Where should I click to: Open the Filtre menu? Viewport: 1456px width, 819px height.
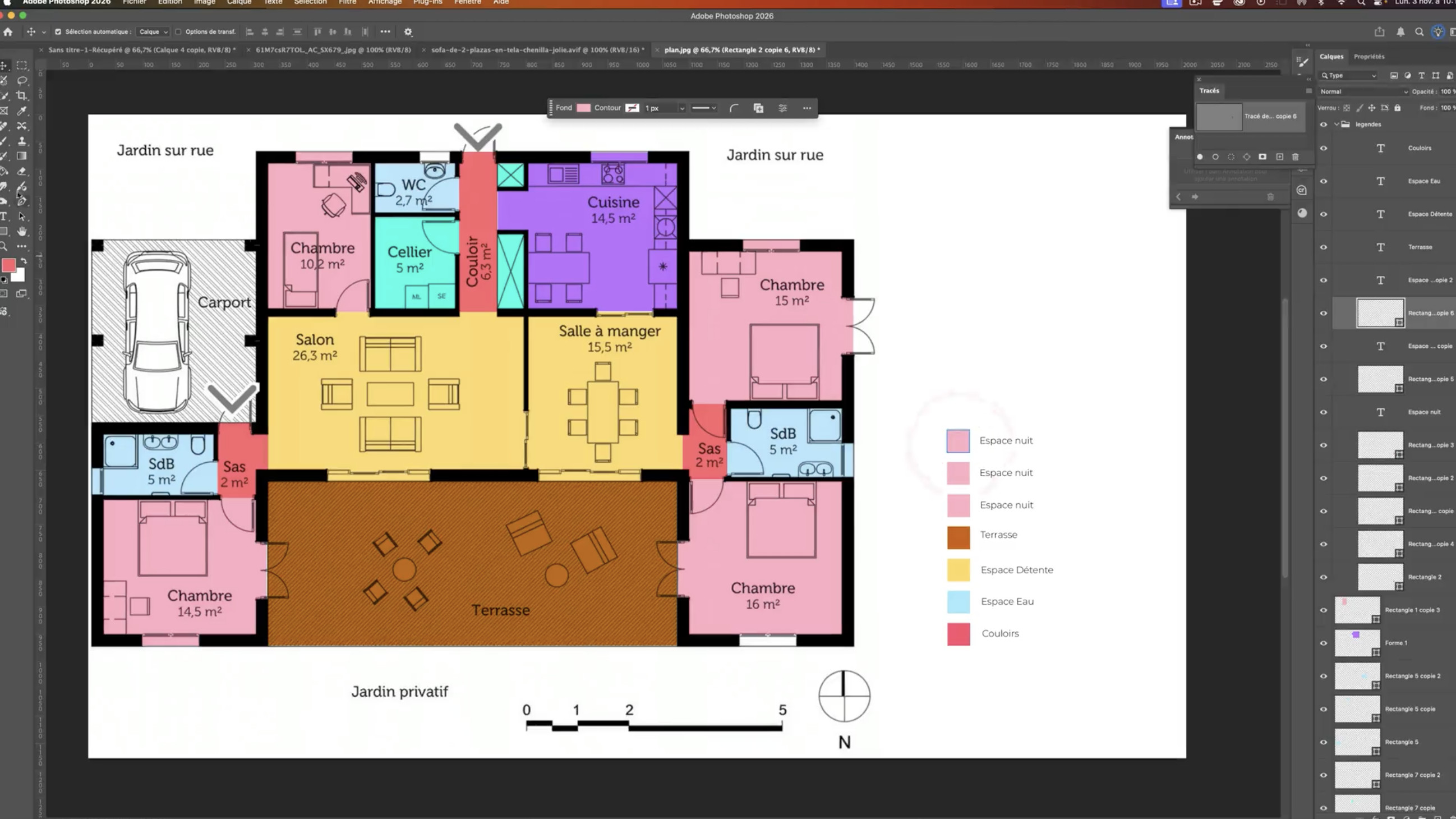coord(347,2)
